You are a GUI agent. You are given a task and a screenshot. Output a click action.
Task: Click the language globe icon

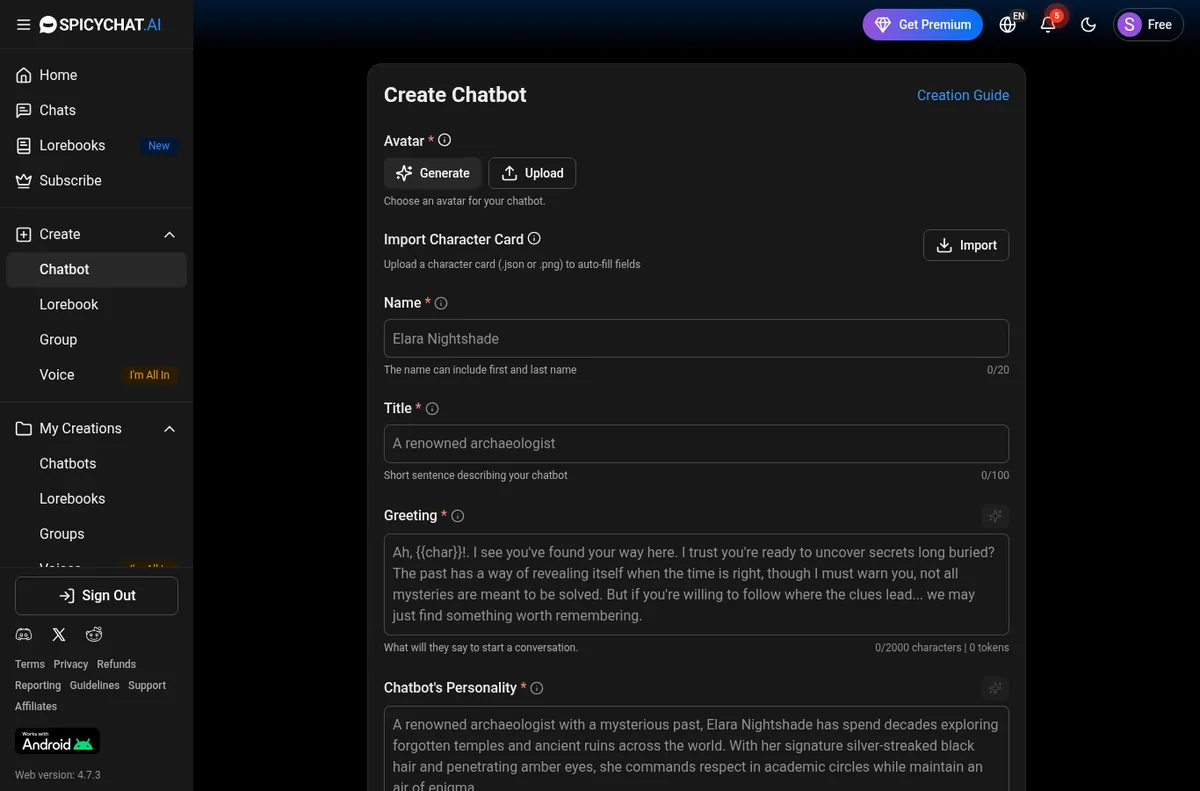point(1008,24)
